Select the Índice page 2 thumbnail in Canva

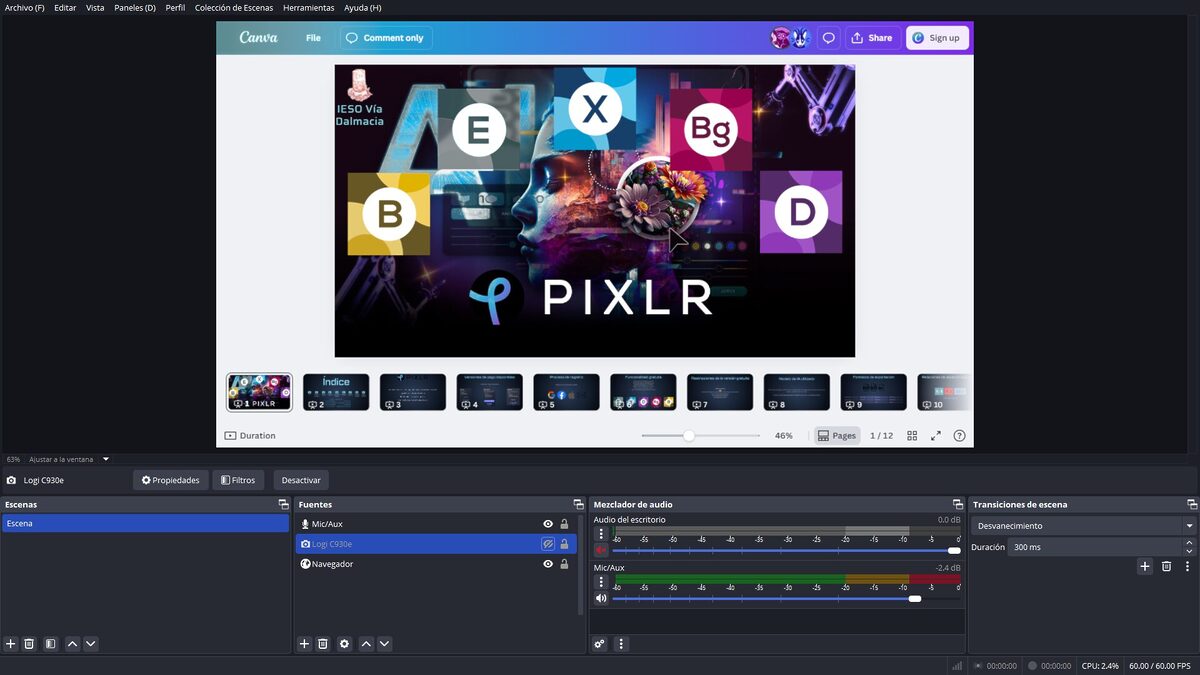point(336,392)
